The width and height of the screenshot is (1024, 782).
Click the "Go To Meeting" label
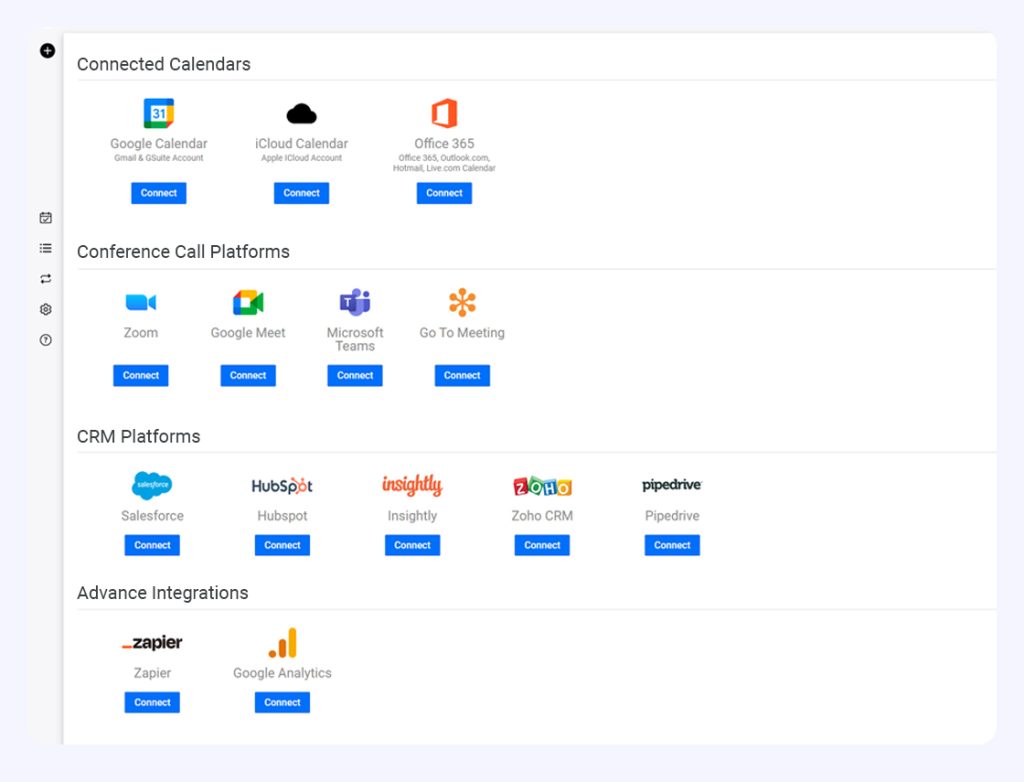pos(462,333)
